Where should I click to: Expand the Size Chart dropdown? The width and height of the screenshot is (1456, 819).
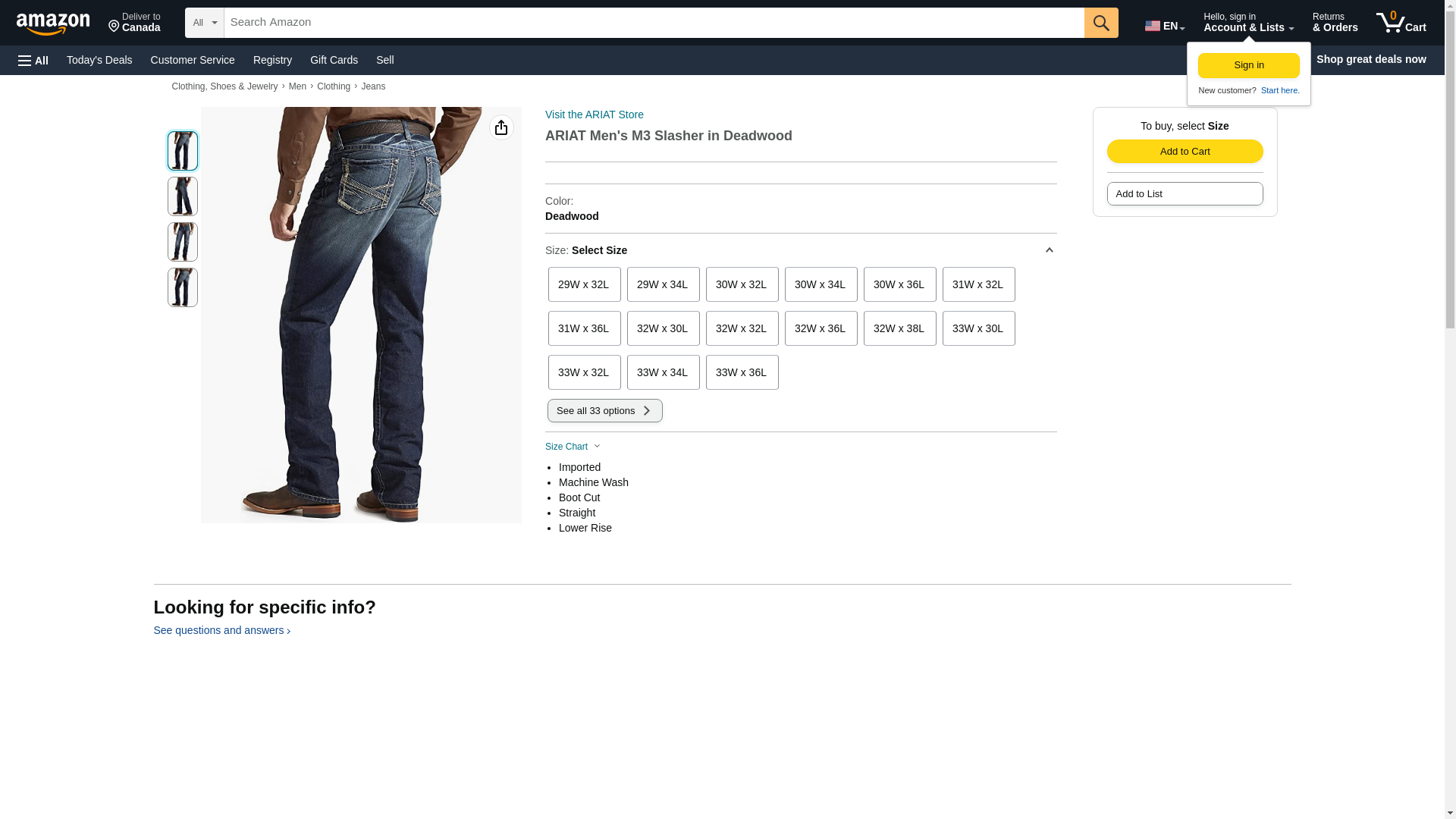coord(573,447)
